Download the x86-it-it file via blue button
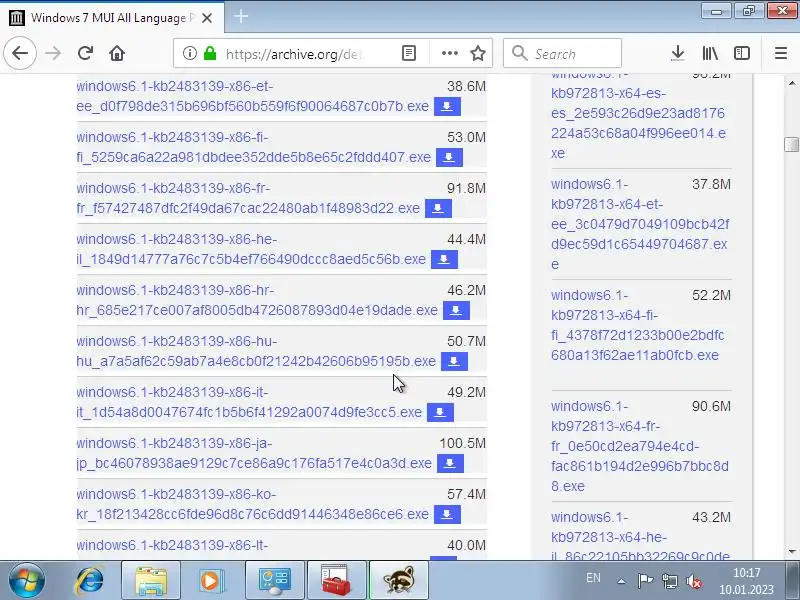Image resolution: width=800 pixels, height=600 pixels. tap(440, 412)
